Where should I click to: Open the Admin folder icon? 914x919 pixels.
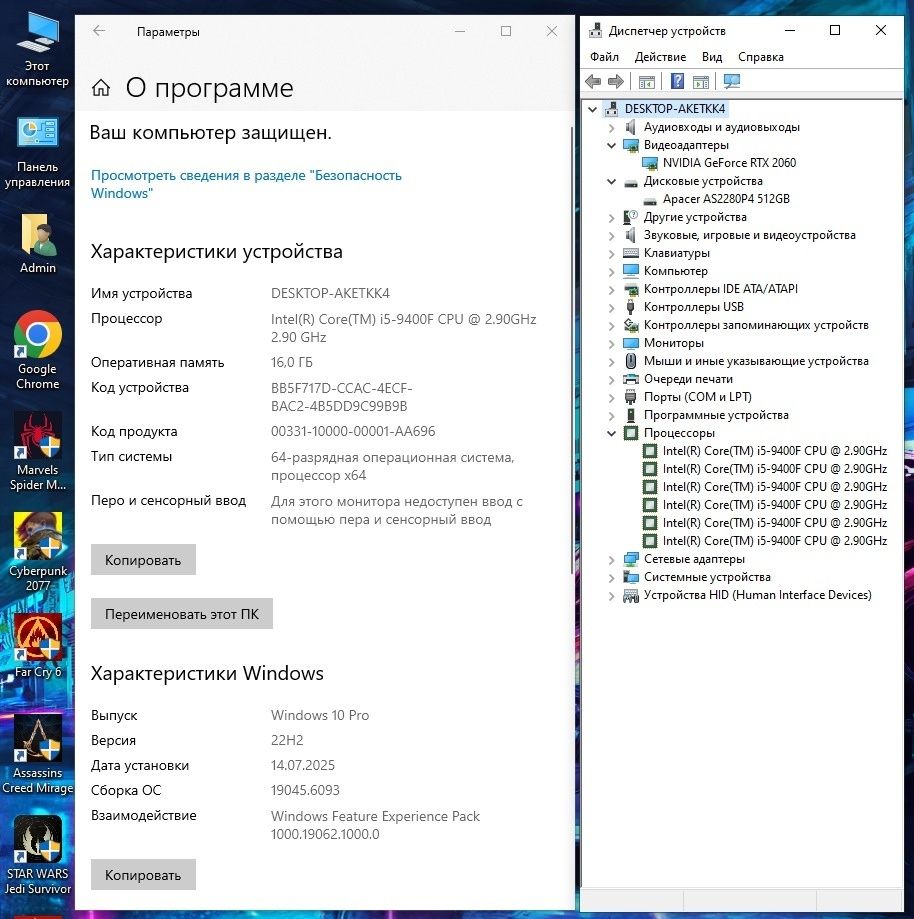38,243
